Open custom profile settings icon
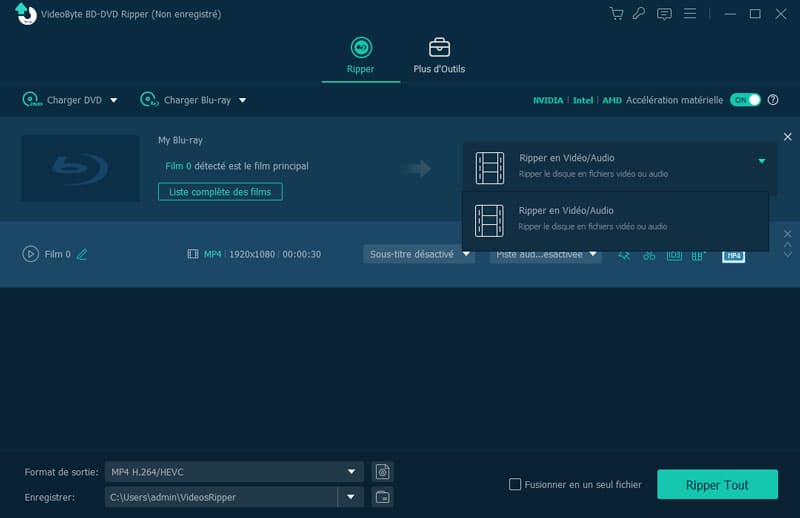The height and width of the screenshot is (518, 800). [382, 472]
